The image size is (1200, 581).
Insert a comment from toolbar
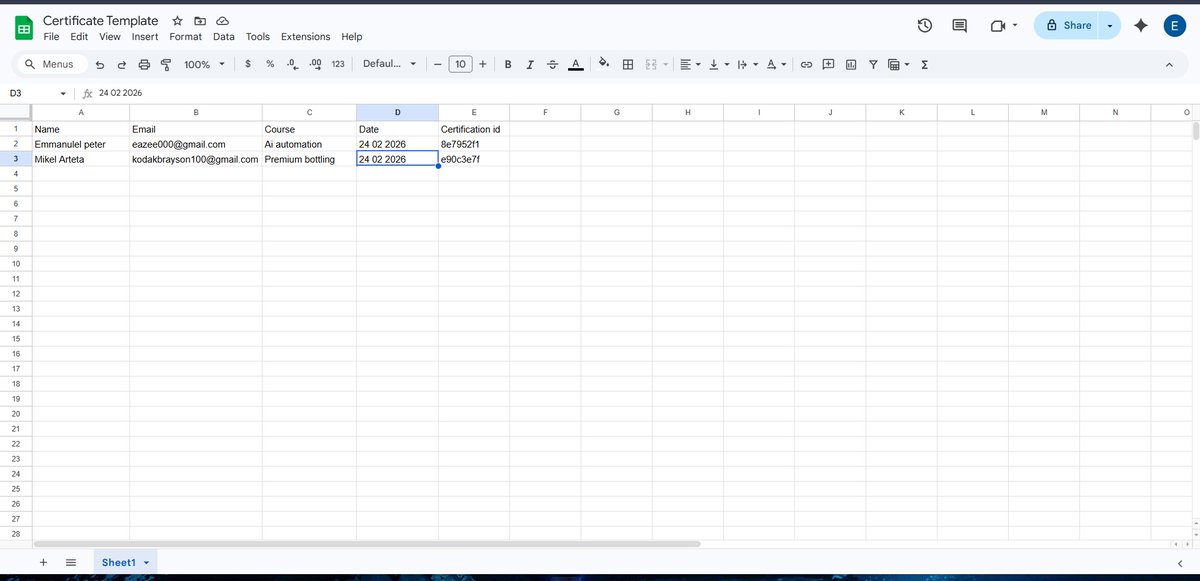[828, 64]
